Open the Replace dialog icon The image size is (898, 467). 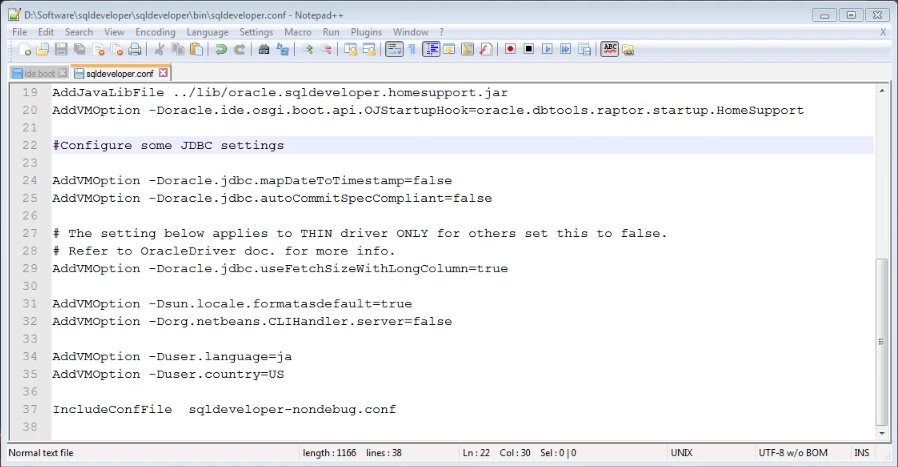coord(282,50)
